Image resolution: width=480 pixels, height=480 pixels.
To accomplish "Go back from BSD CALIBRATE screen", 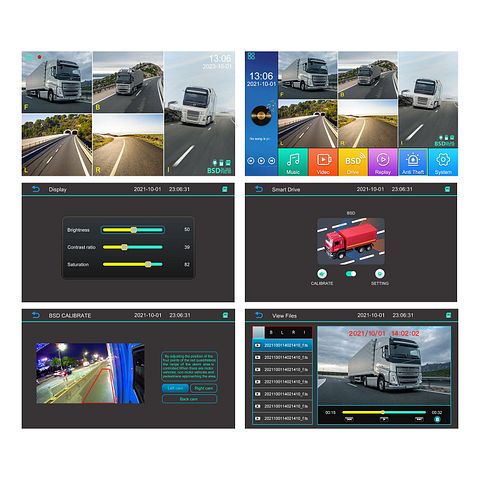I will (36, 315).
